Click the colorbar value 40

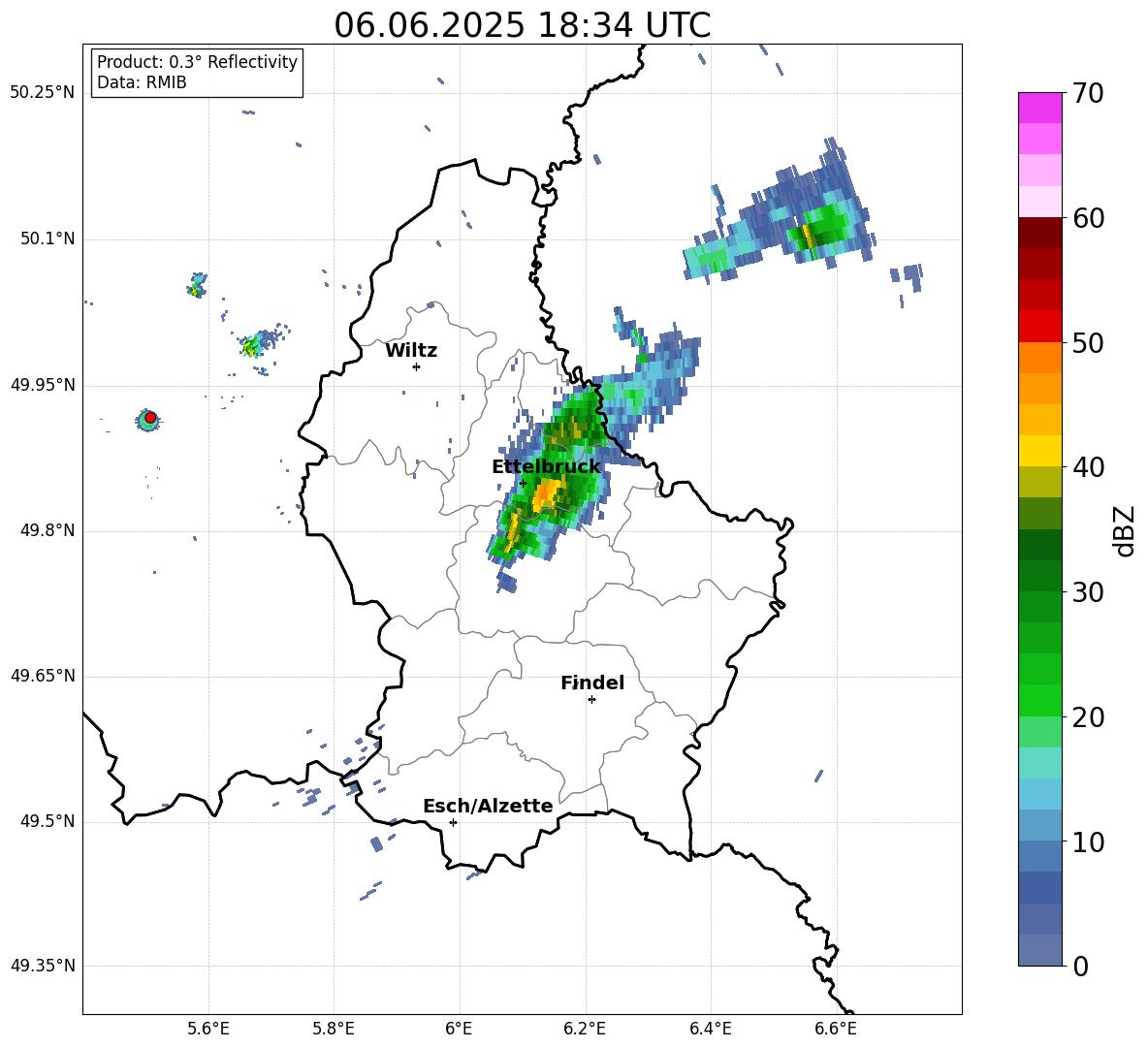[1088, 467]
